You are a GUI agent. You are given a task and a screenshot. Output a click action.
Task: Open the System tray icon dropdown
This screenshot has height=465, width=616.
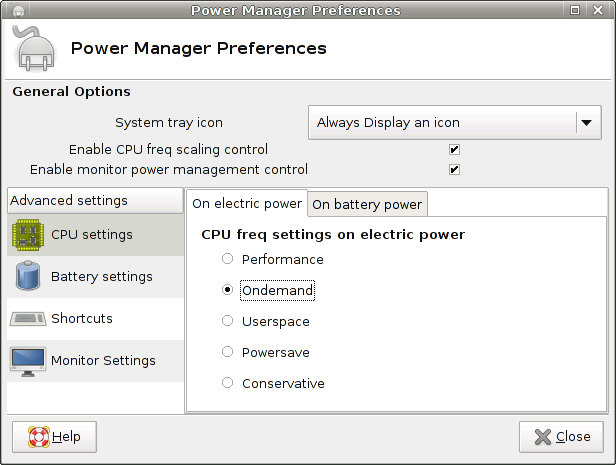[x=442, y=123]
